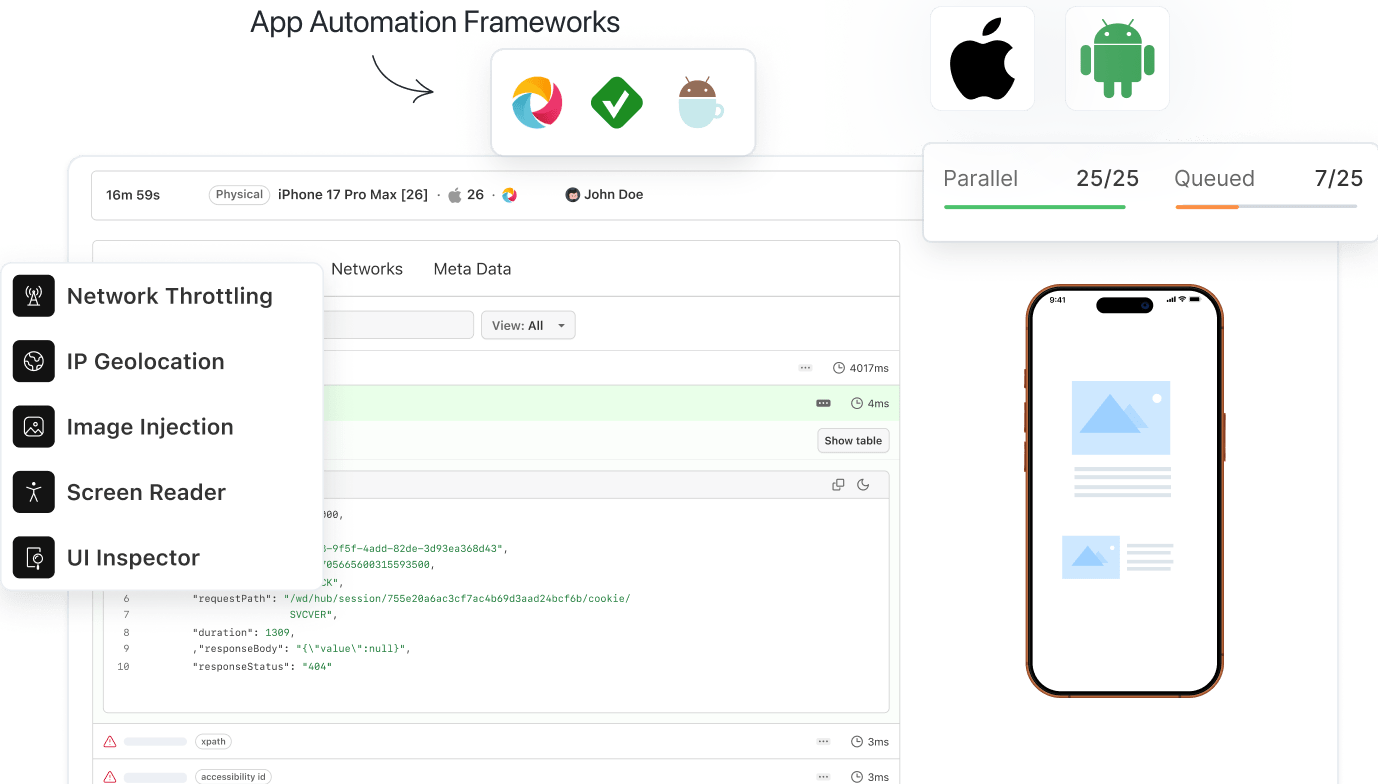Toggle dark mode with the moon icon
Screen dimensions: 1378x784
862,484
